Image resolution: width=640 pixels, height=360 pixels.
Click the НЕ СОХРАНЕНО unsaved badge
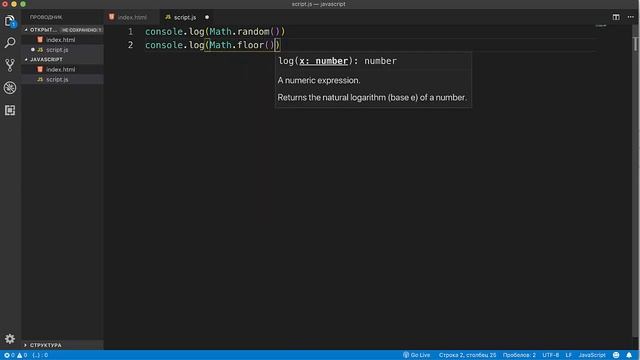coord(81,30)
